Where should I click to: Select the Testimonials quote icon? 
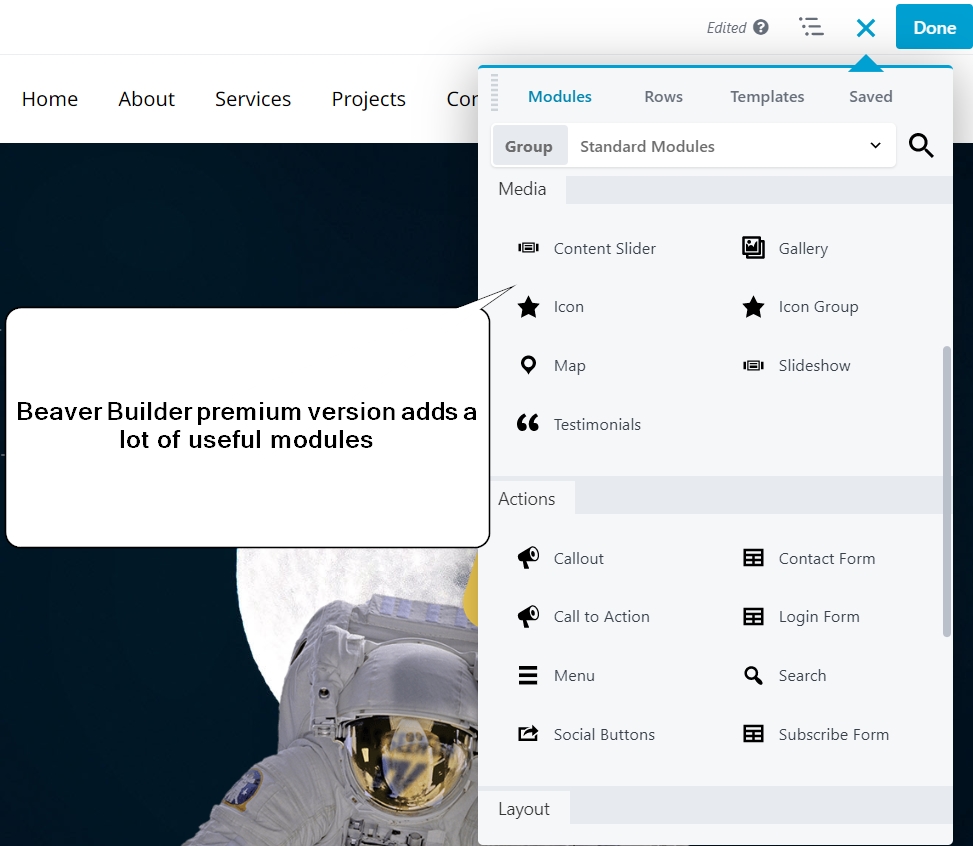(528, 423)
